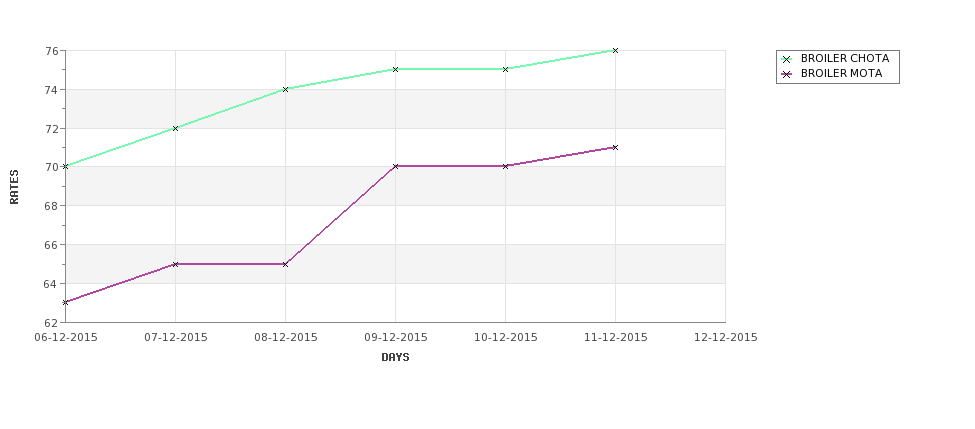This screenshot has height=429, width=975.
Task: Select BROILER CHOTA point on 06-12-2015
Action: click(x=65, y=167)
